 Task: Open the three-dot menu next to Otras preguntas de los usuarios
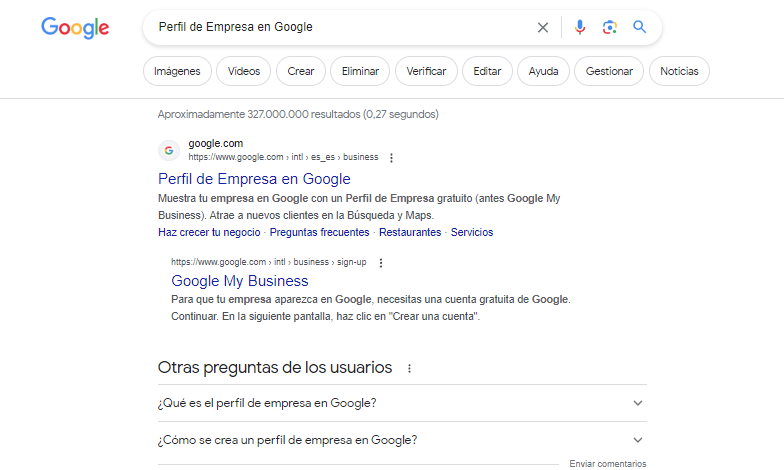click(x=410, y=368)
